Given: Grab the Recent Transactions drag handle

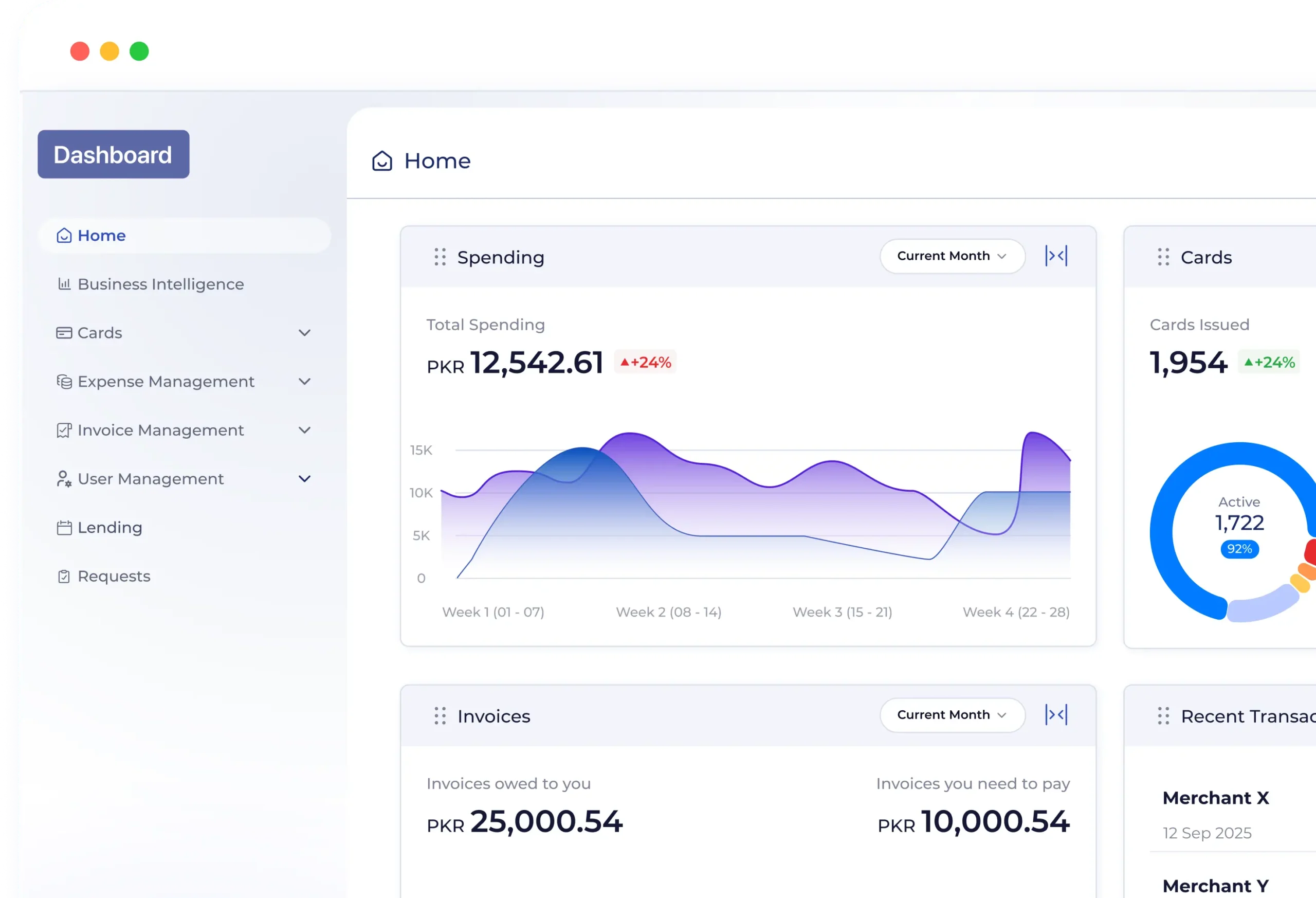Looking at the screenshot, I should point(1163,715).
